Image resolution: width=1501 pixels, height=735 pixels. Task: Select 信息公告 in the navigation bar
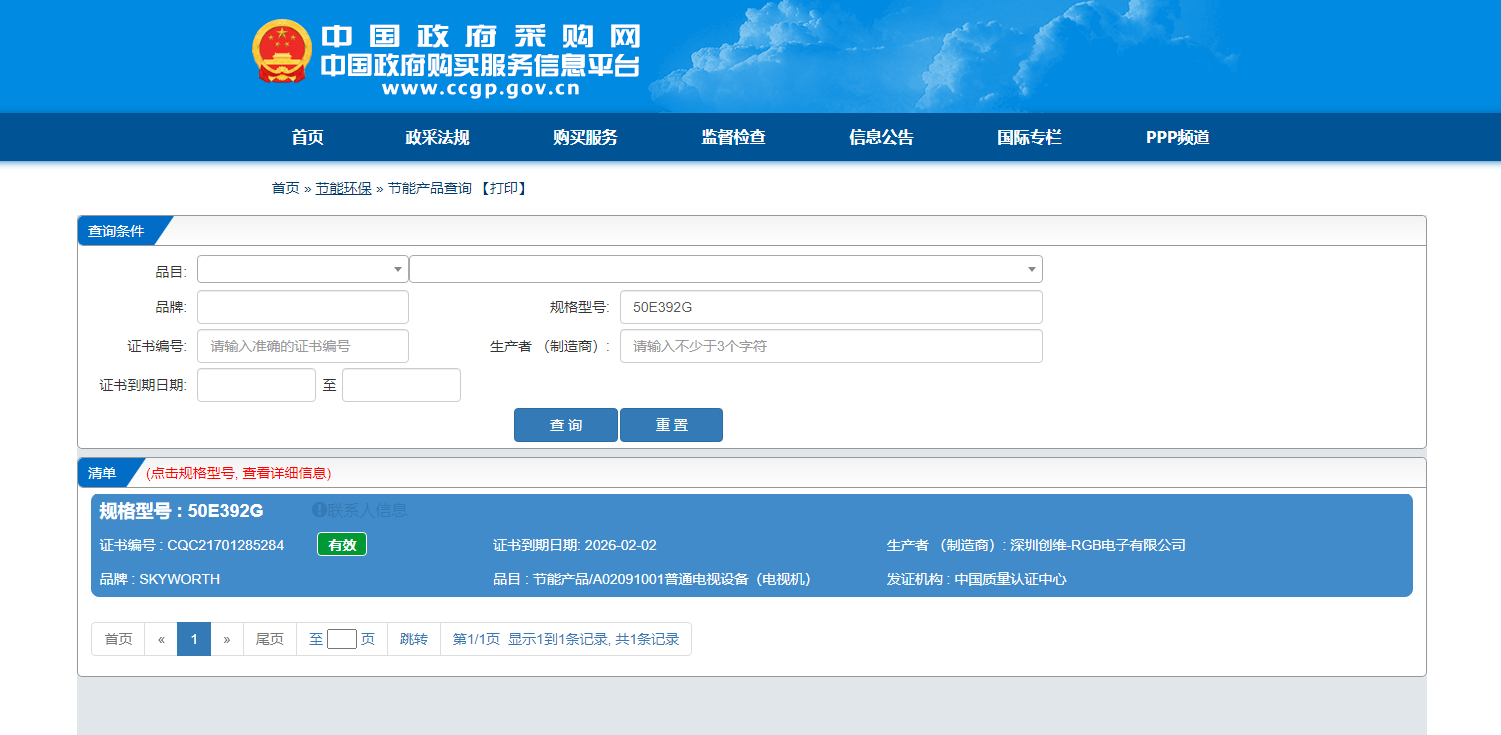881,138
